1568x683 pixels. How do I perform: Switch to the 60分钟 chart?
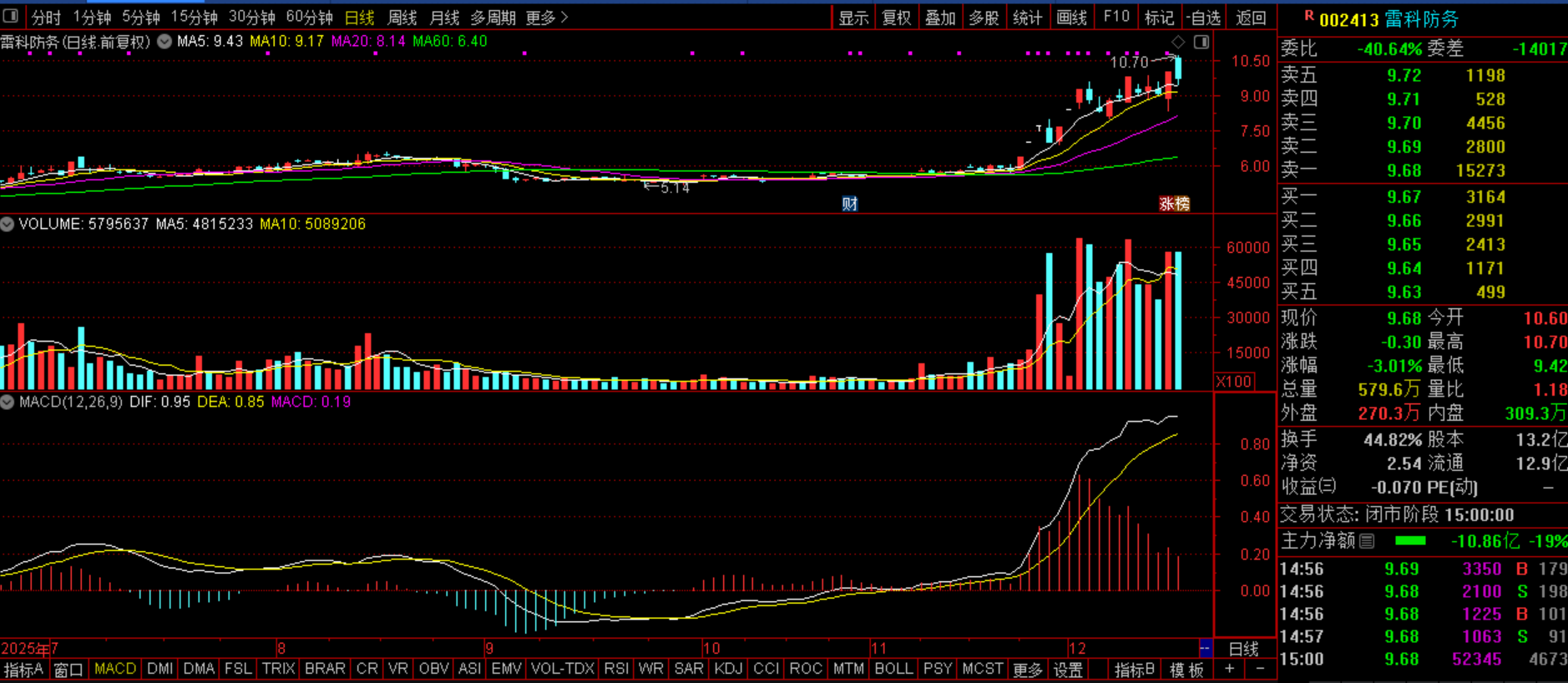pos(310,18)
